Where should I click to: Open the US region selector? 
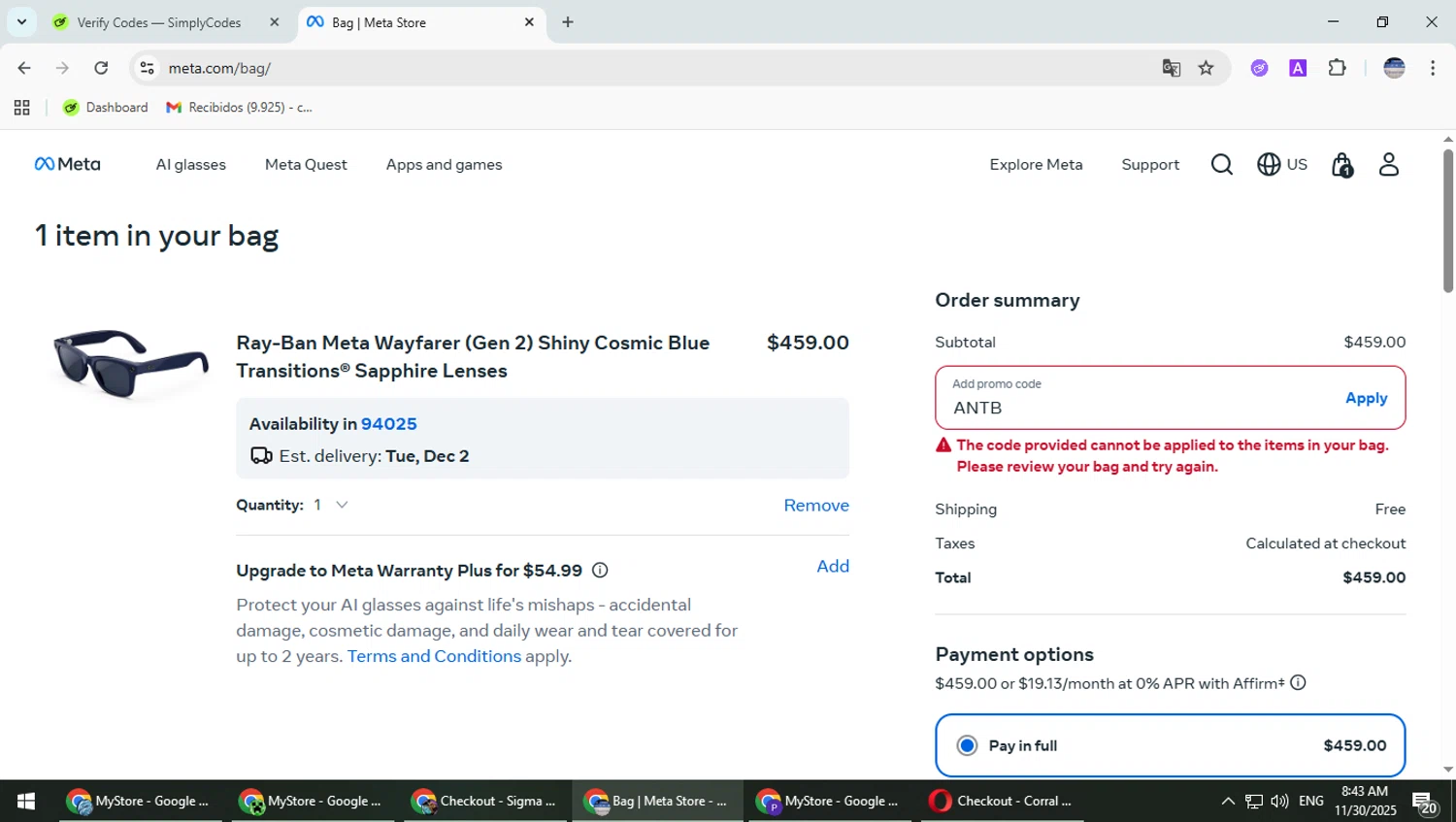(x=1282, y=165)
